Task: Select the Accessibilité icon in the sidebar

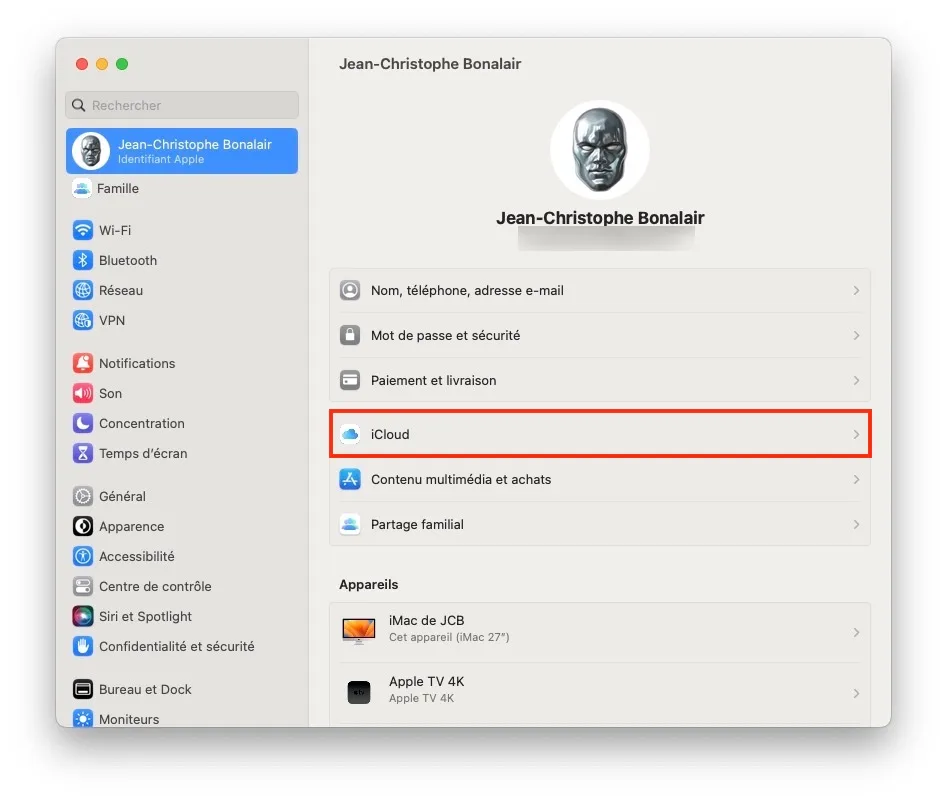Action: point(81,556)
